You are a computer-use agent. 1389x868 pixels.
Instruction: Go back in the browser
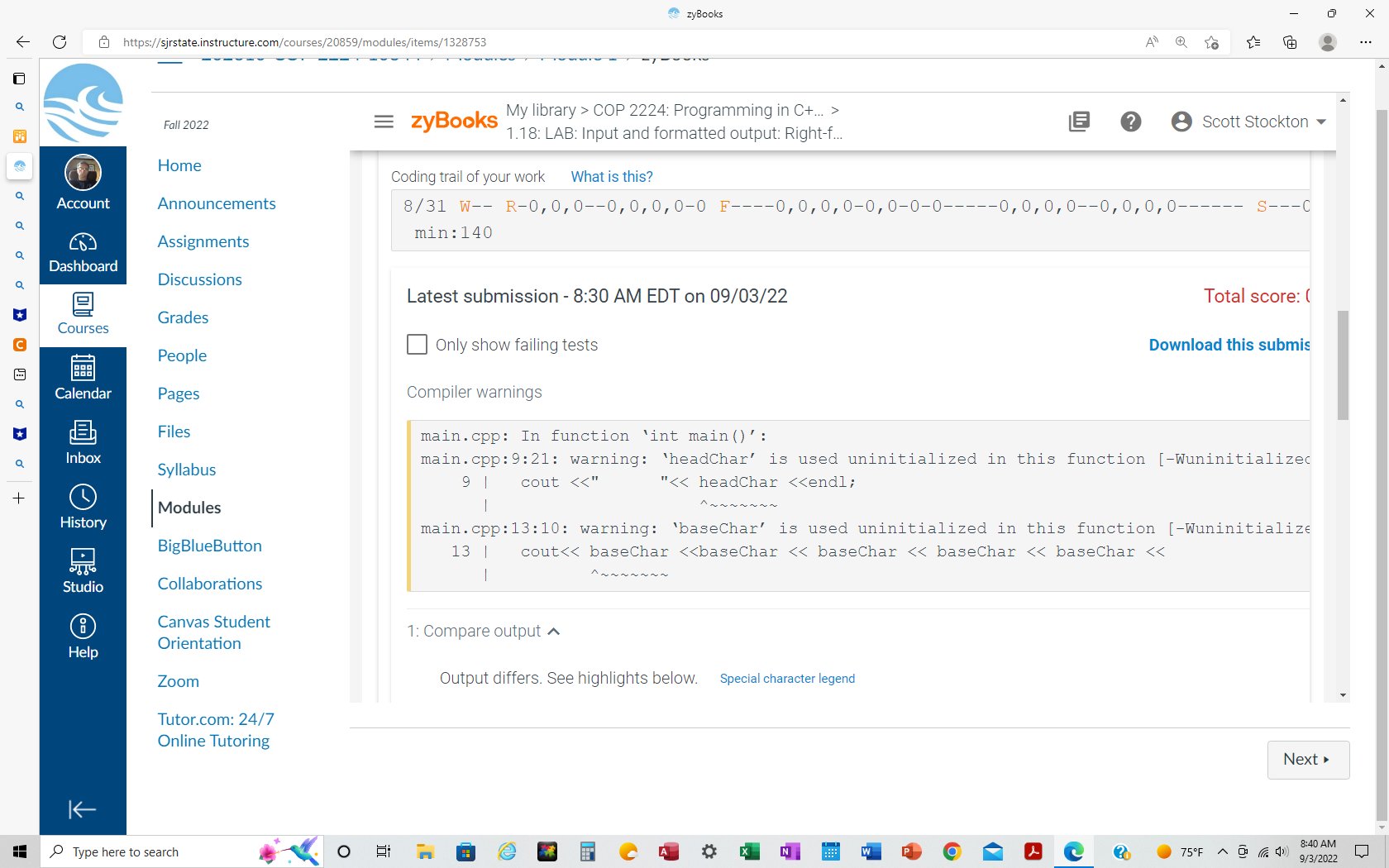tap(22, 42)
